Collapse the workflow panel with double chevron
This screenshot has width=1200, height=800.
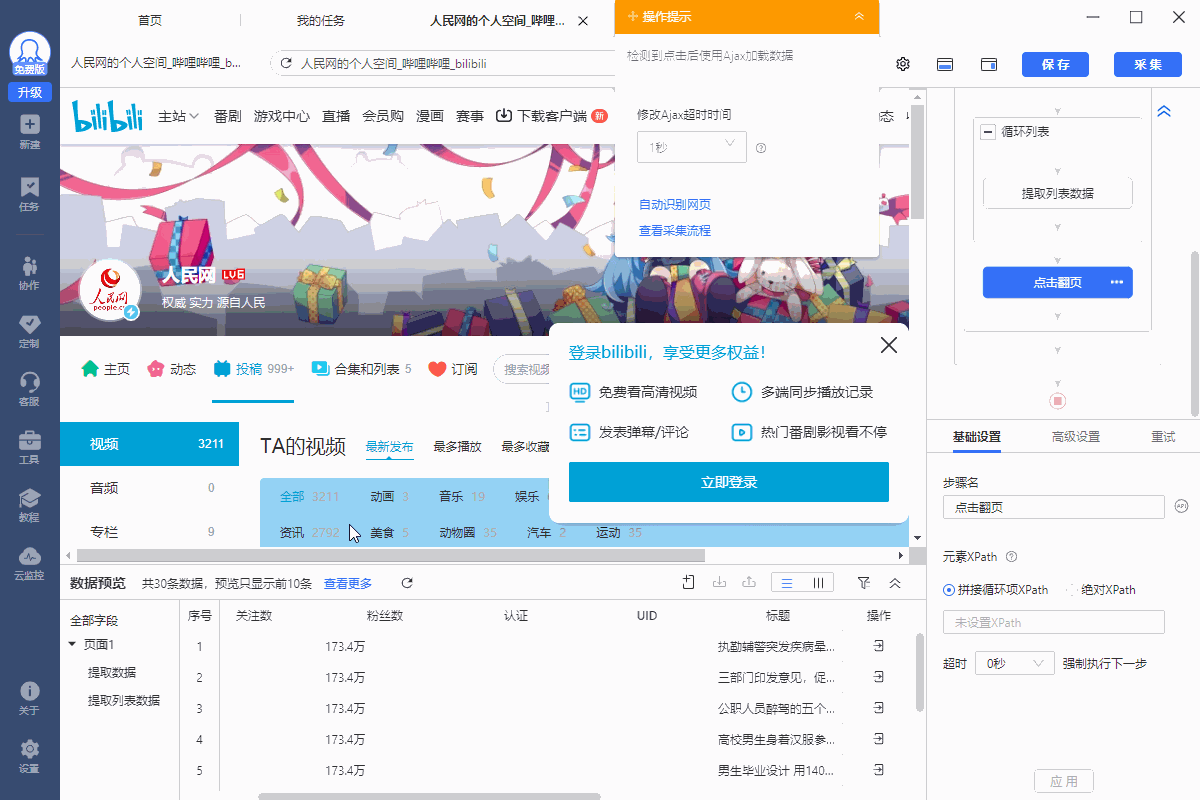1164,111
